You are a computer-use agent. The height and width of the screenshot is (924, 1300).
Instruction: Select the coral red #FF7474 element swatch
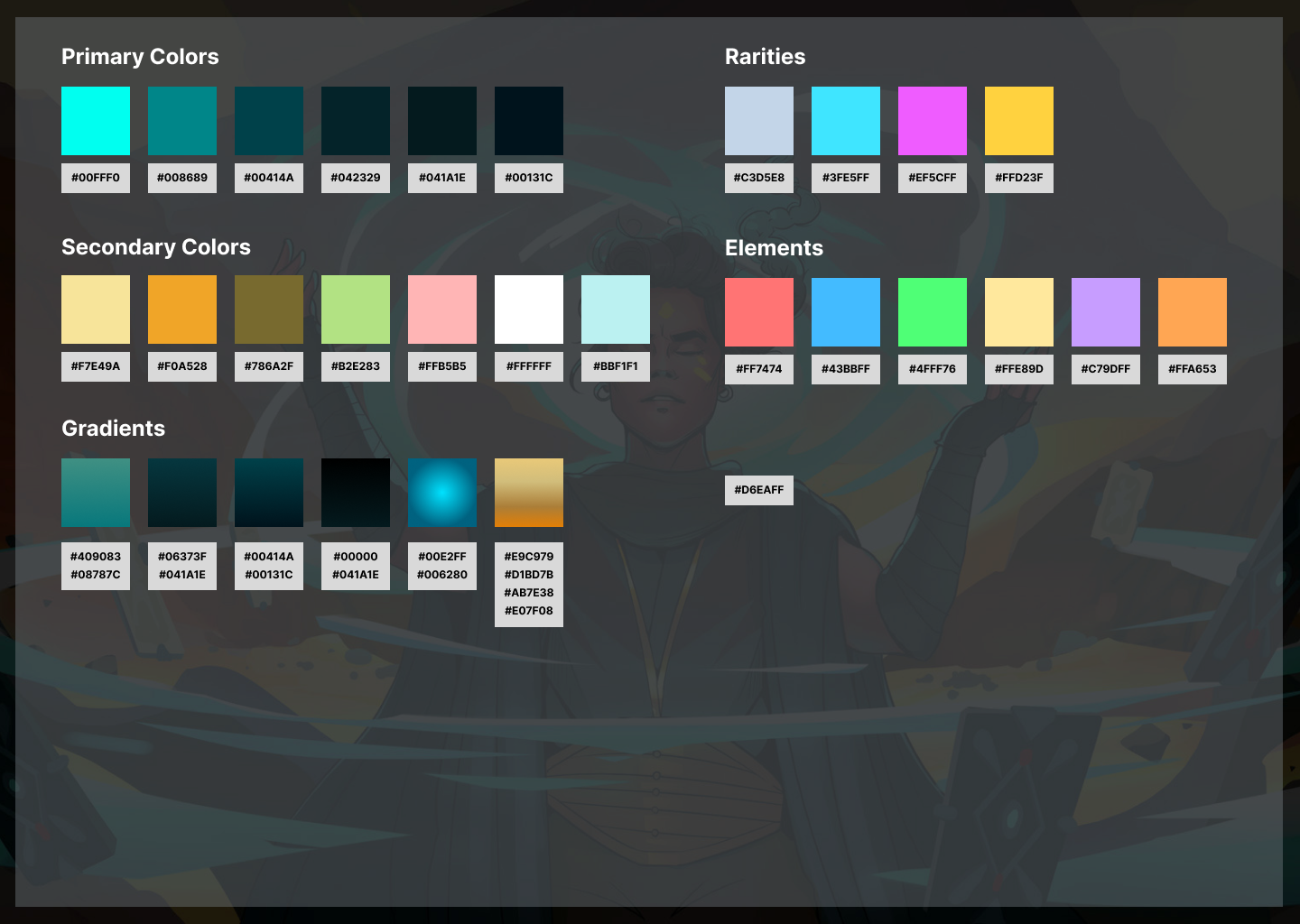759,312
